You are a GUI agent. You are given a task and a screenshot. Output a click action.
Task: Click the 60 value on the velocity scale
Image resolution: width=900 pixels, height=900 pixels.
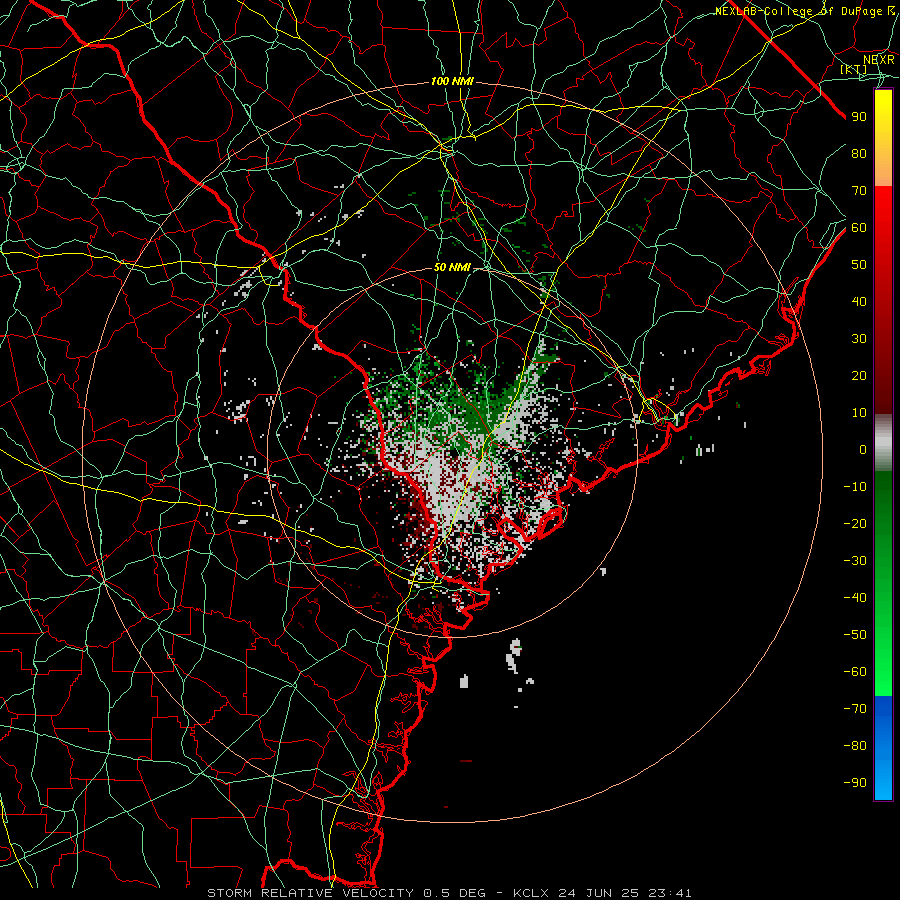(x=859, y=228)
